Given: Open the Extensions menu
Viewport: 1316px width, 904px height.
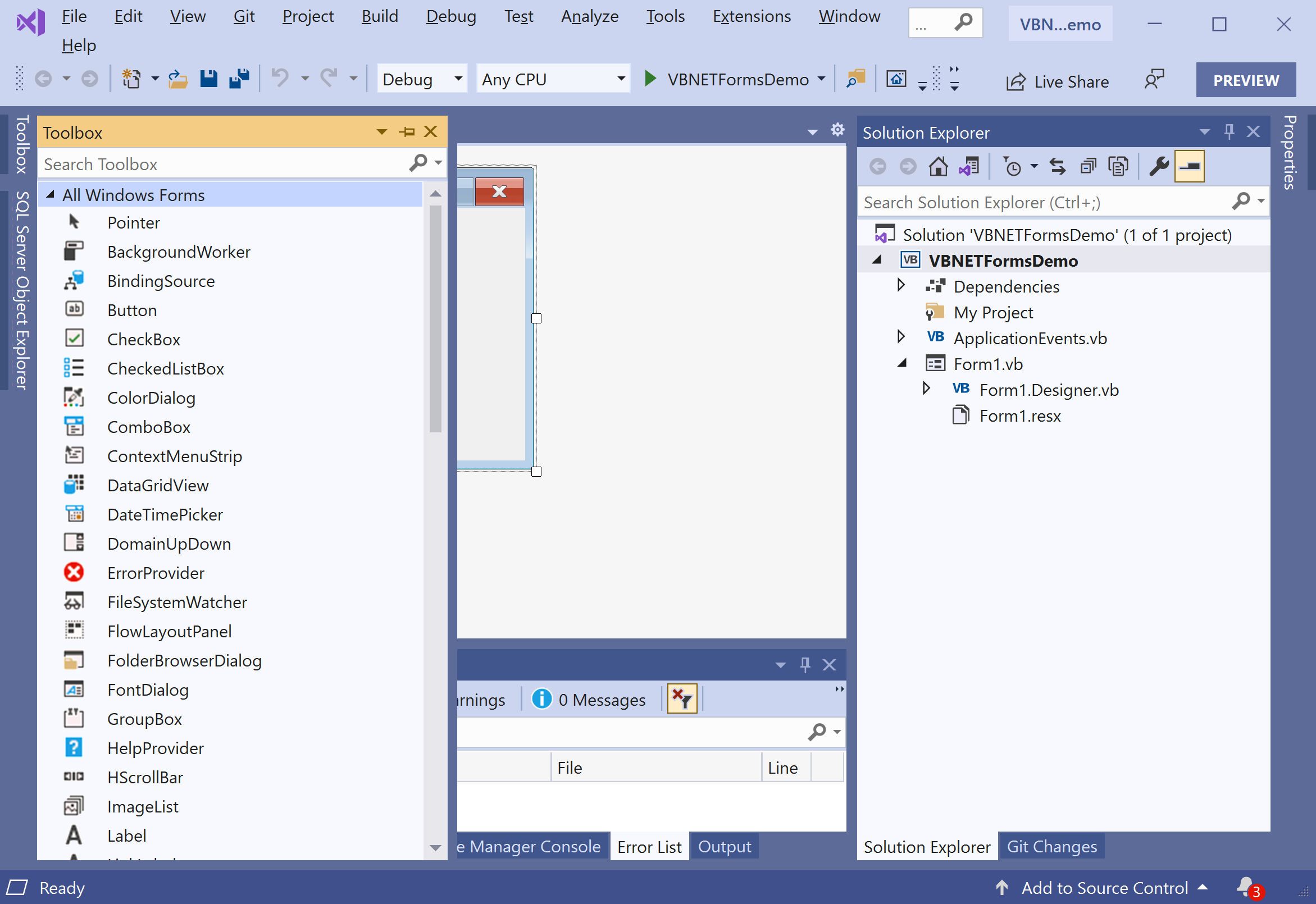Looking at the screenshot, I should 751,16.
